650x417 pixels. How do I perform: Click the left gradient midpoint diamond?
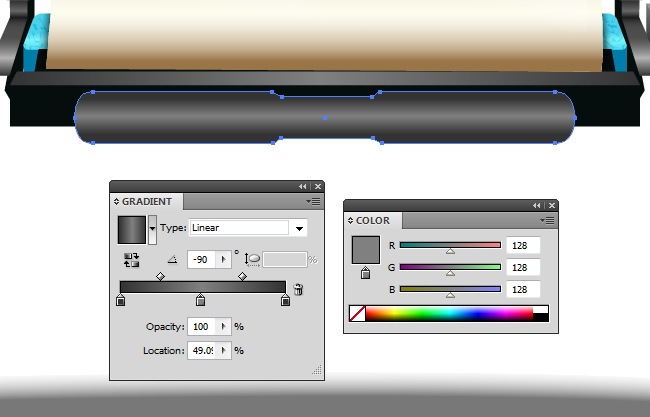pyautogui.click(x=160, y=276)
